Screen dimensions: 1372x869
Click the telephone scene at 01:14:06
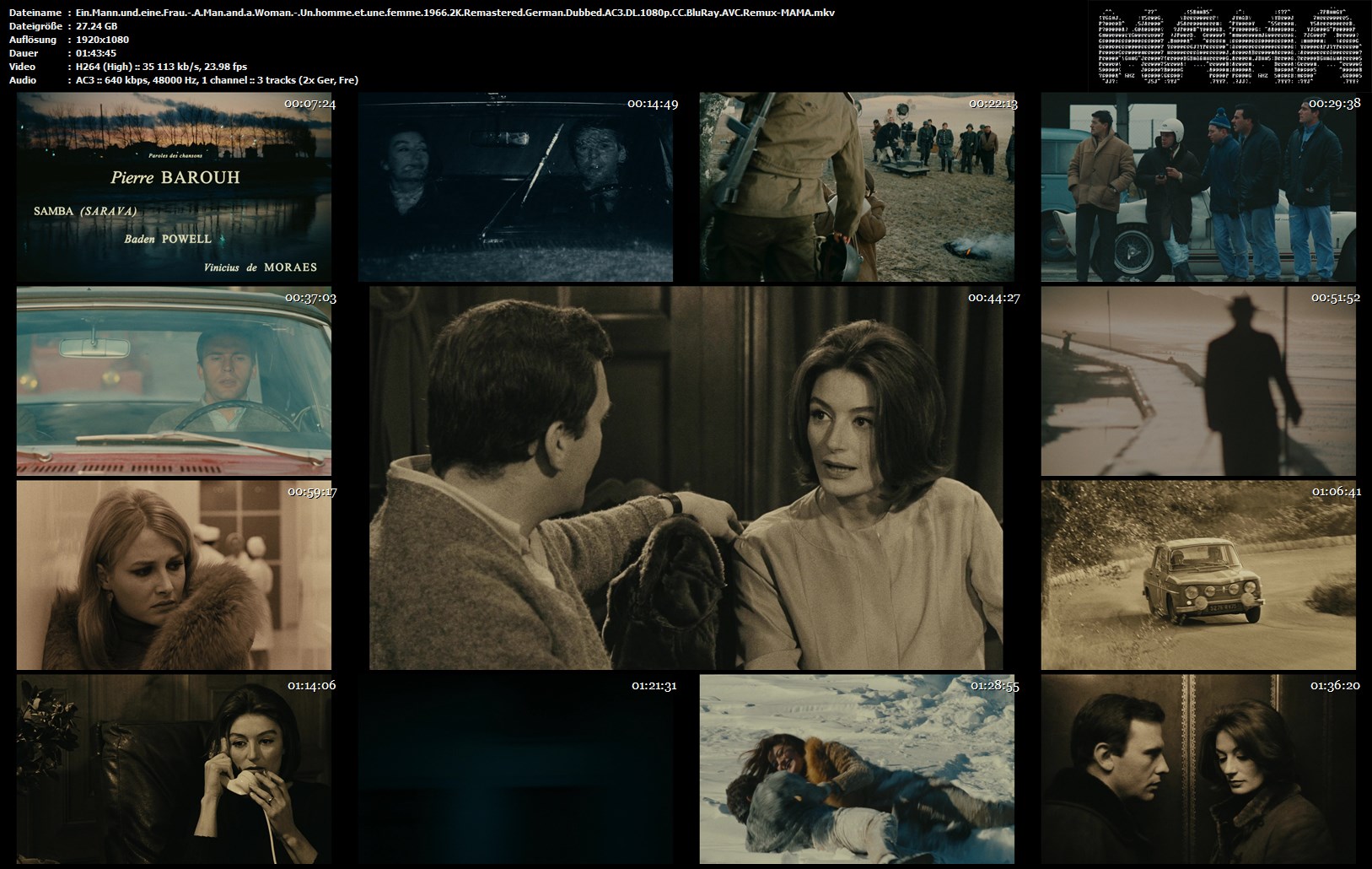click(174, 769)
